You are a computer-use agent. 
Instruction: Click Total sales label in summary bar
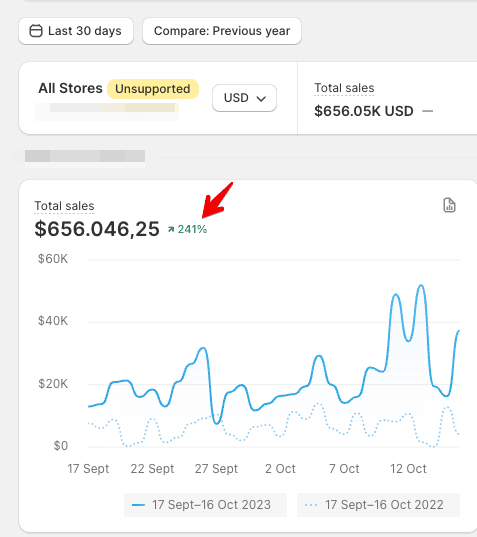click(344, 88)
